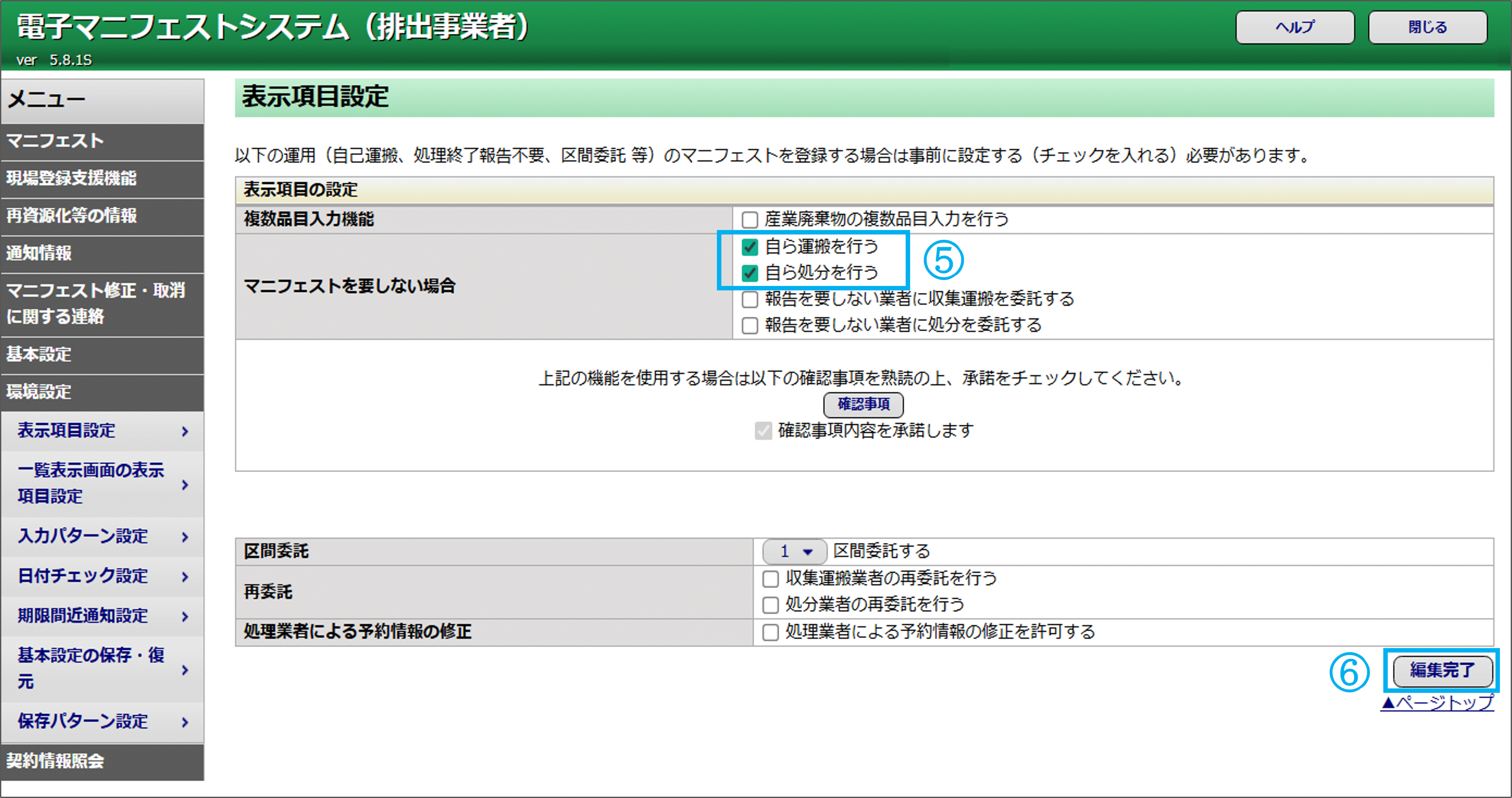Click chevron arrow beside 期限間近通知設定
The height and width of the screenshot is (798, 1512).
tap(185, 617)
